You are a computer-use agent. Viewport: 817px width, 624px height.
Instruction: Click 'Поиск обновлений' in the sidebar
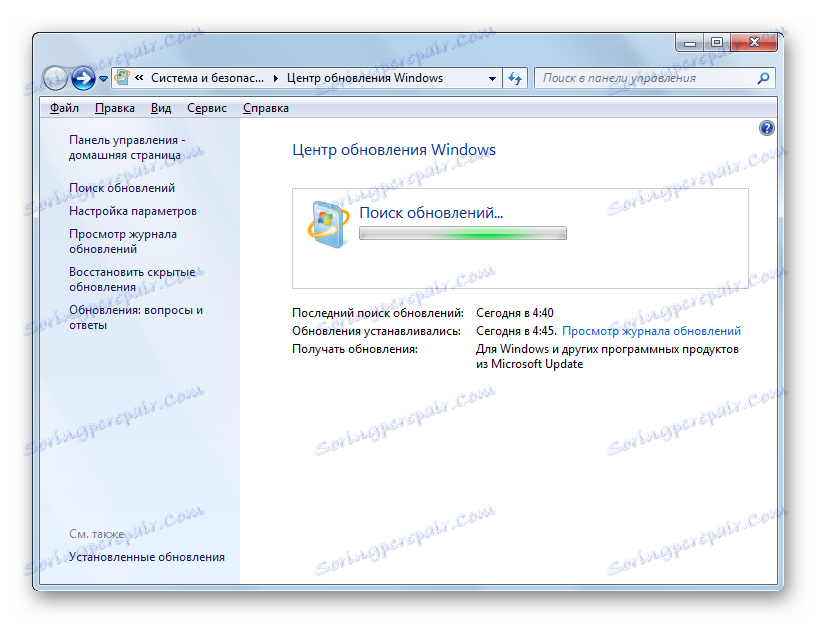coord(122,188)
